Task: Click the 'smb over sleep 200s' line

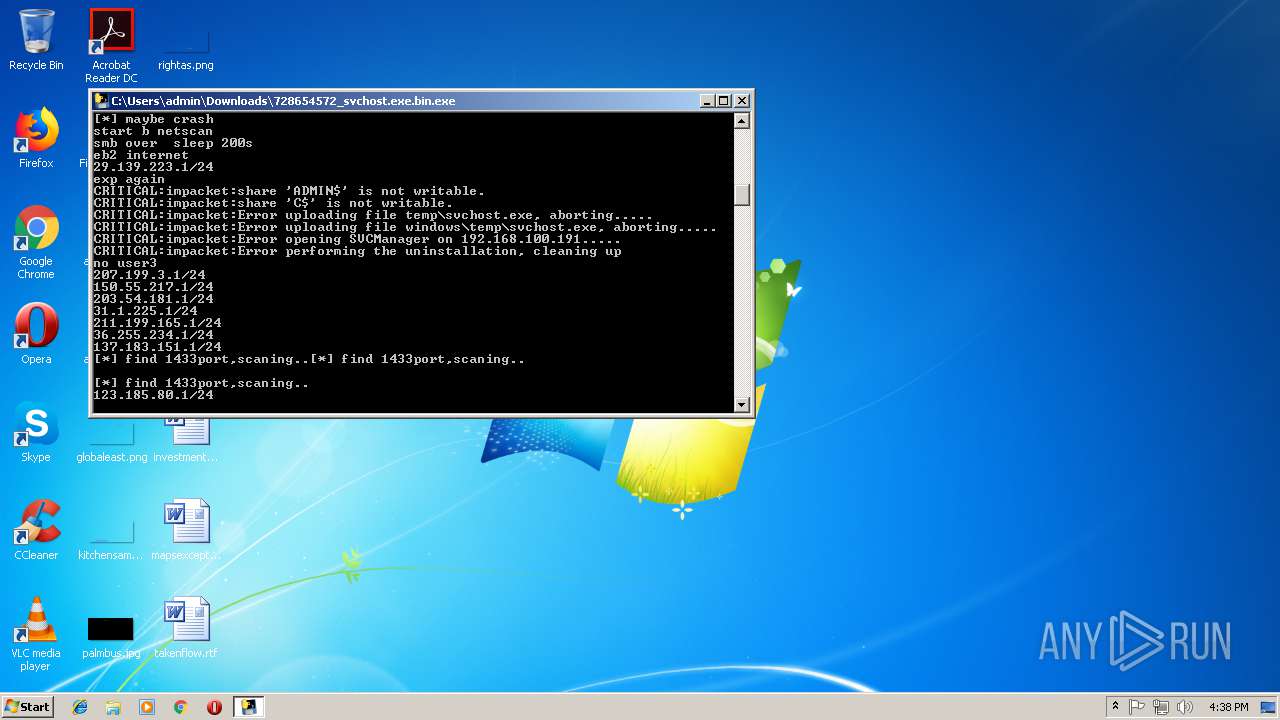Action: tap(173, 143)
